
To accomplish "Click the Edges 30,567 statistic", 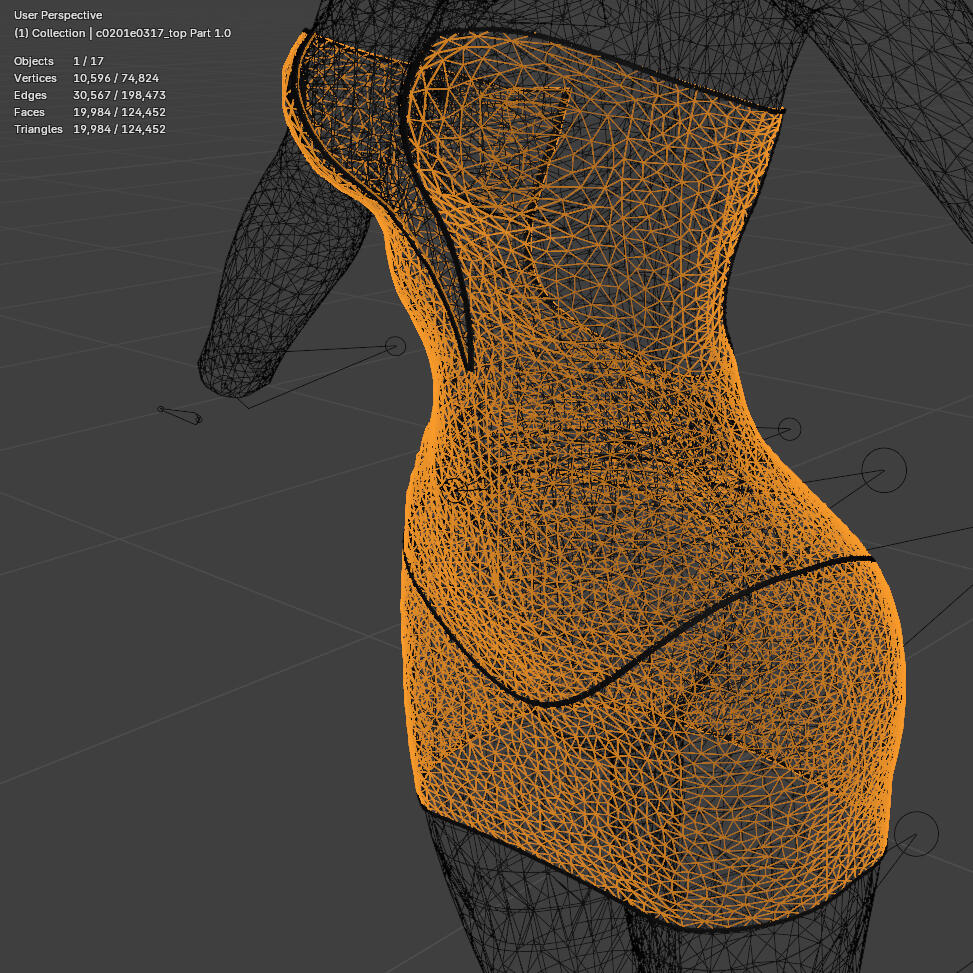I will 75,95.
